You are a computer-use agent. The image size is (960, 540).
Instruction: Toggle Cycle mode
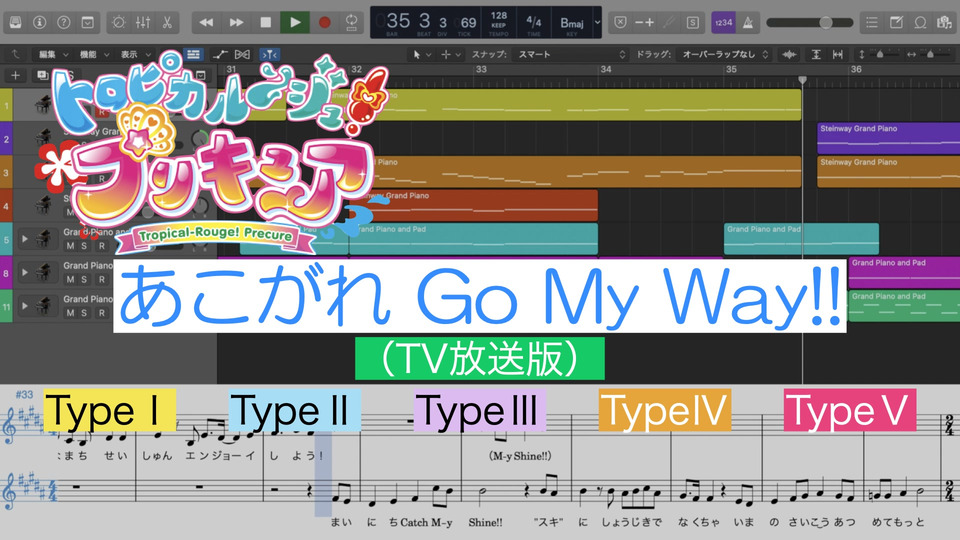[x=351, y=23]
